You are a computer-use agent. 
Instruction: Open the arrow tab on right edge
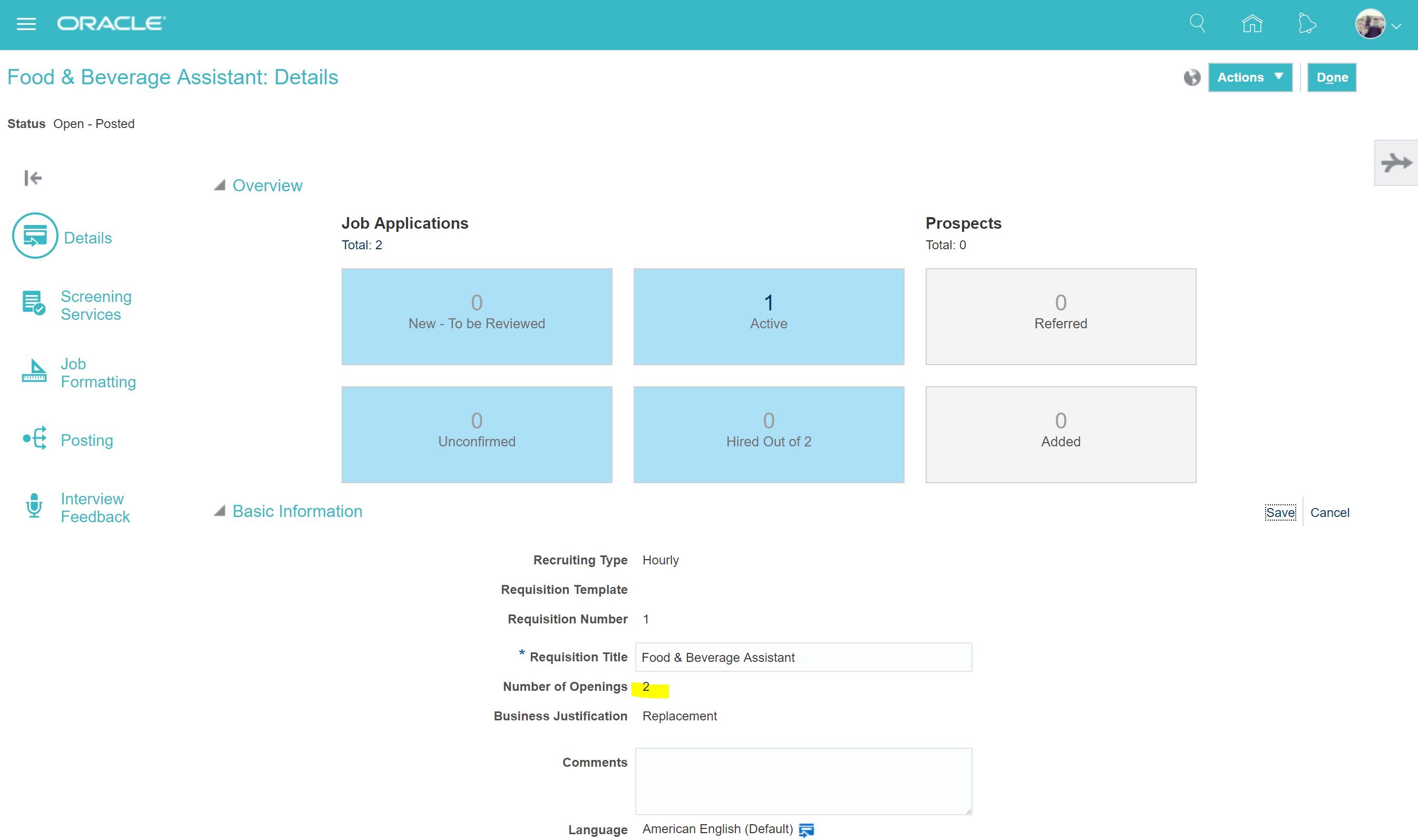[x=1396, y=163]
